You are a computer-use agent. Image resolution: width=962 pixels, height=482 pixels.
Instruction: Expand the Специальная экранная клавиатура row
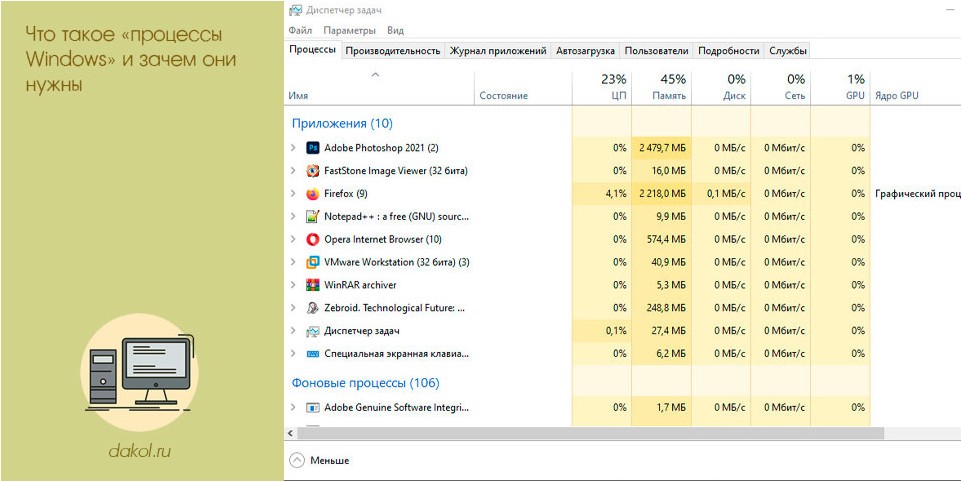click(x=293, y=354)
